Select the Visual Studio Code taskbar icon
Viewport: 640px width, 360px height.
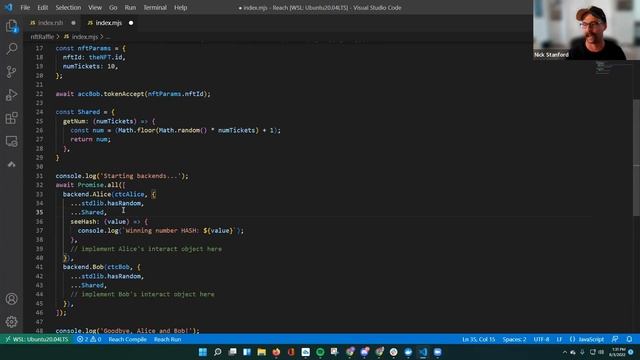[x=423, y=352]
